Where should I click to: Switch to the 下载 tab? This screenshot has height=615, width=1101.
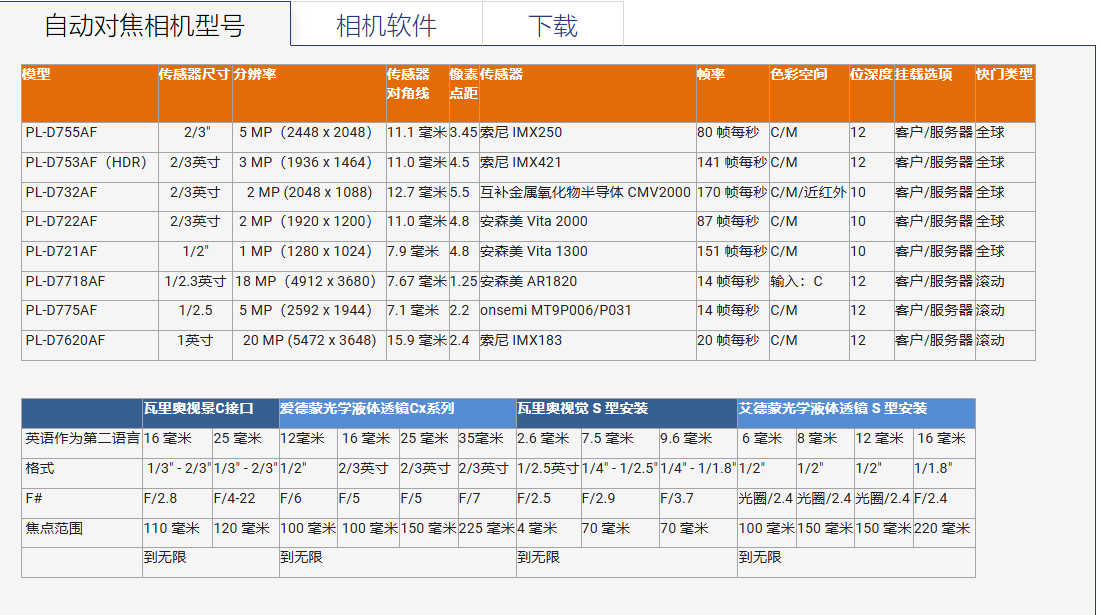pos(553,26)
